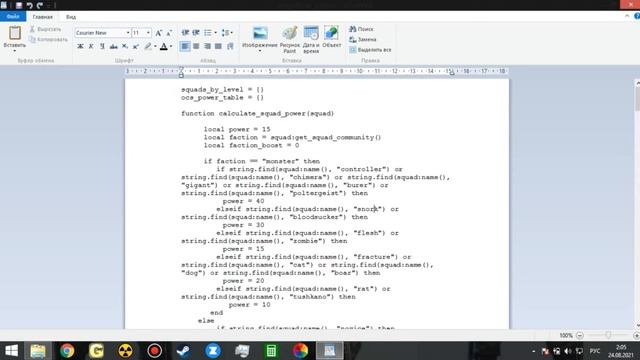Align text right
Image resolution: width=640 pixels, height=360 pixels.
(x=207, y=47)
